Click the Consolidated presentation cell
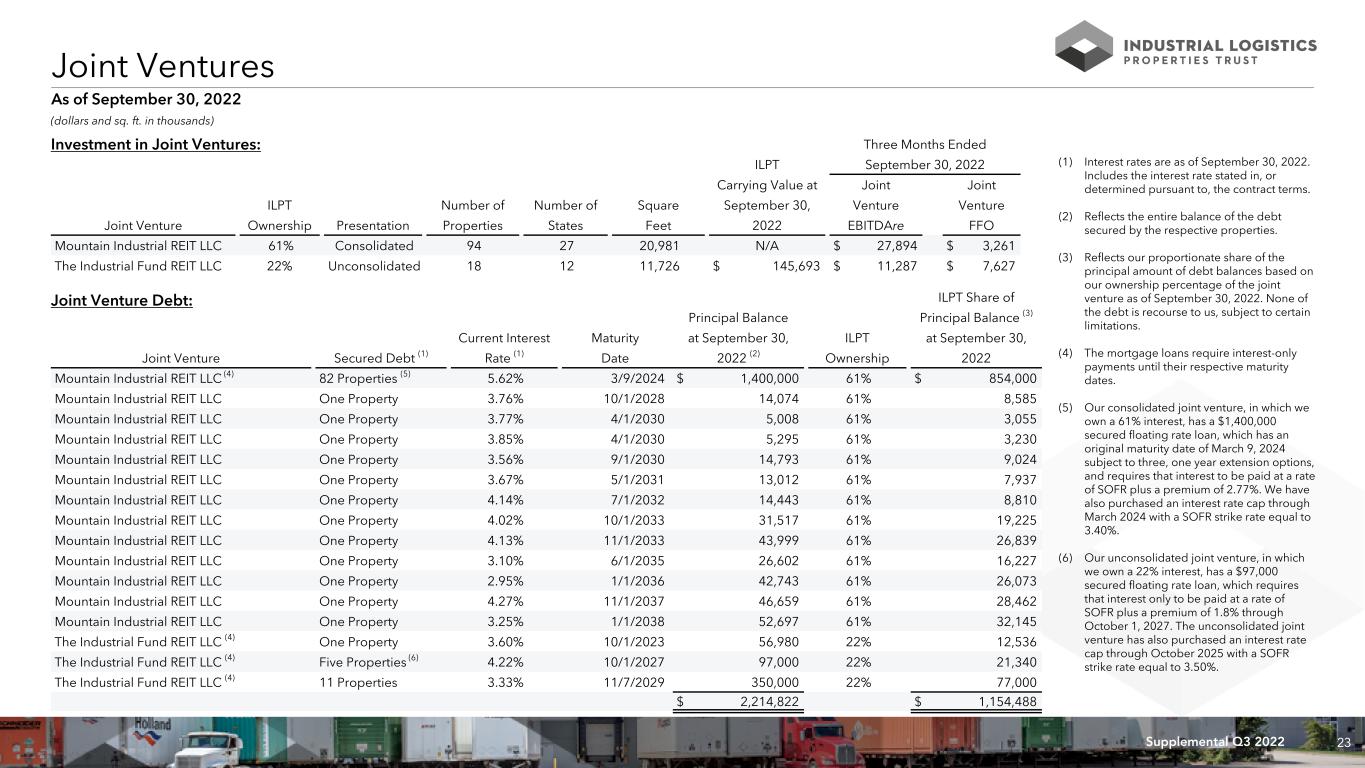Viewport: 1365px width, 768px height. (374, 245)
